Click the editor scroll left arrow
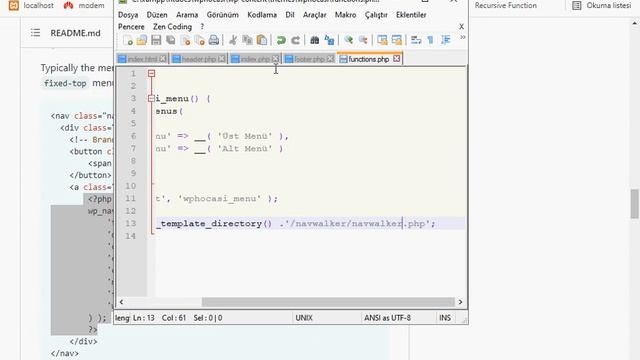Image resolution: width=640 pixels, height=360 pixels. coord(121,302)
